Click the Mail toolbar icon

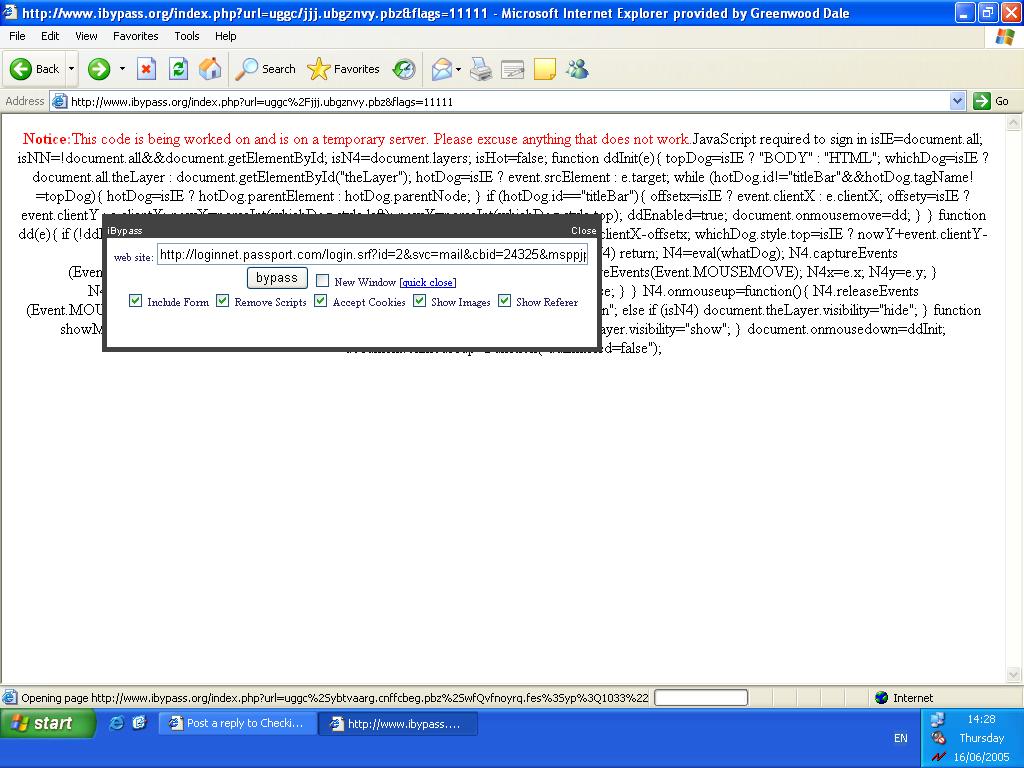click(x=441, y=69)
